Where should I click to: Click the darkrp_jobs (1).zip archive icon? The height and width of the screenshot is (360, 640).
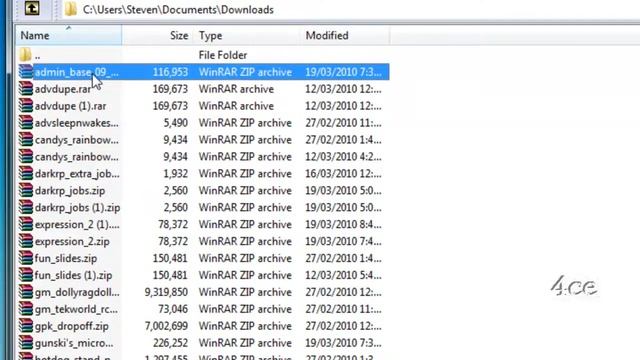tap(26, 207)
